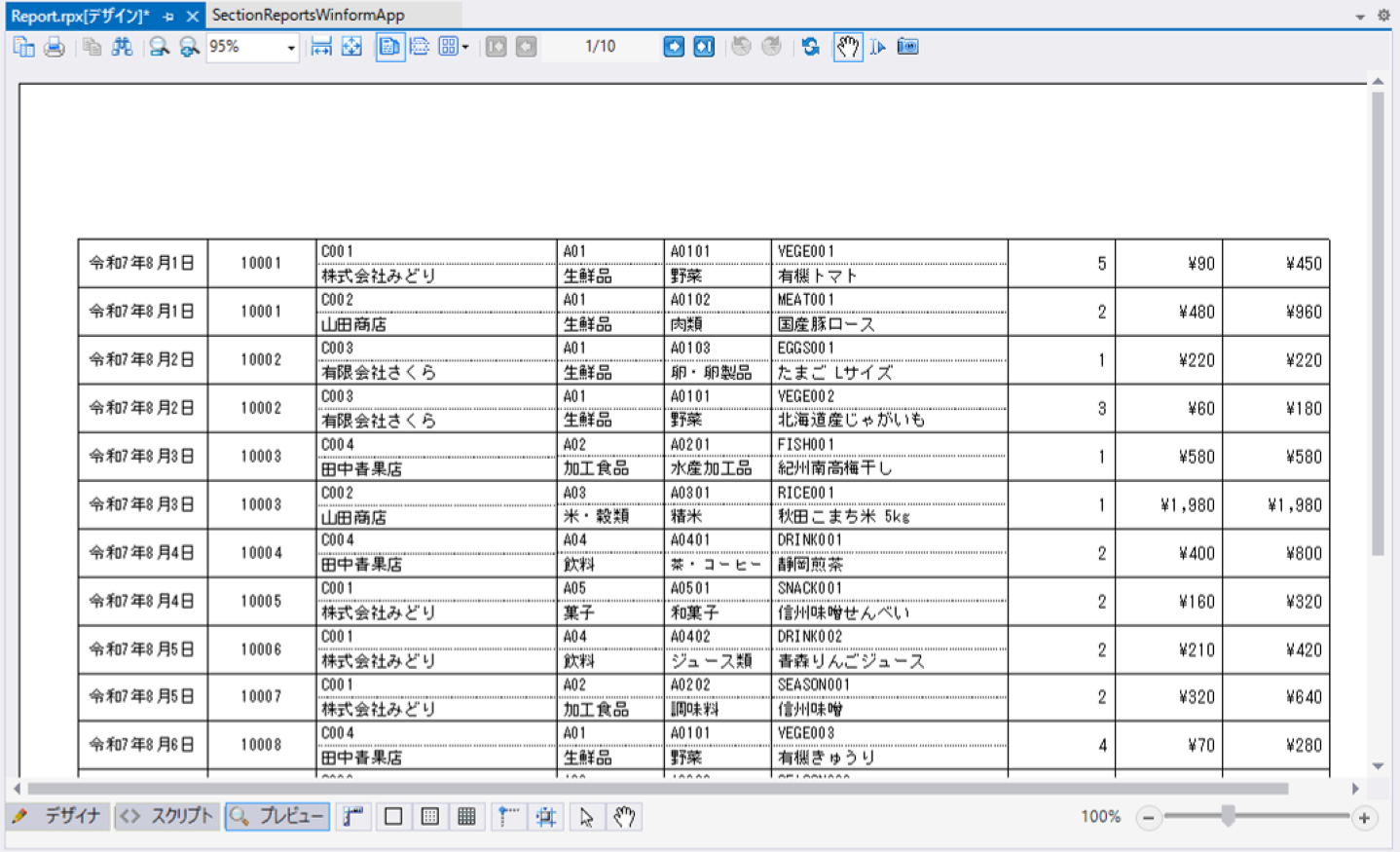The height and width of the screenshot is (852, 1400).
Task: Refresh the report preview
Action: tap(810, 47)
